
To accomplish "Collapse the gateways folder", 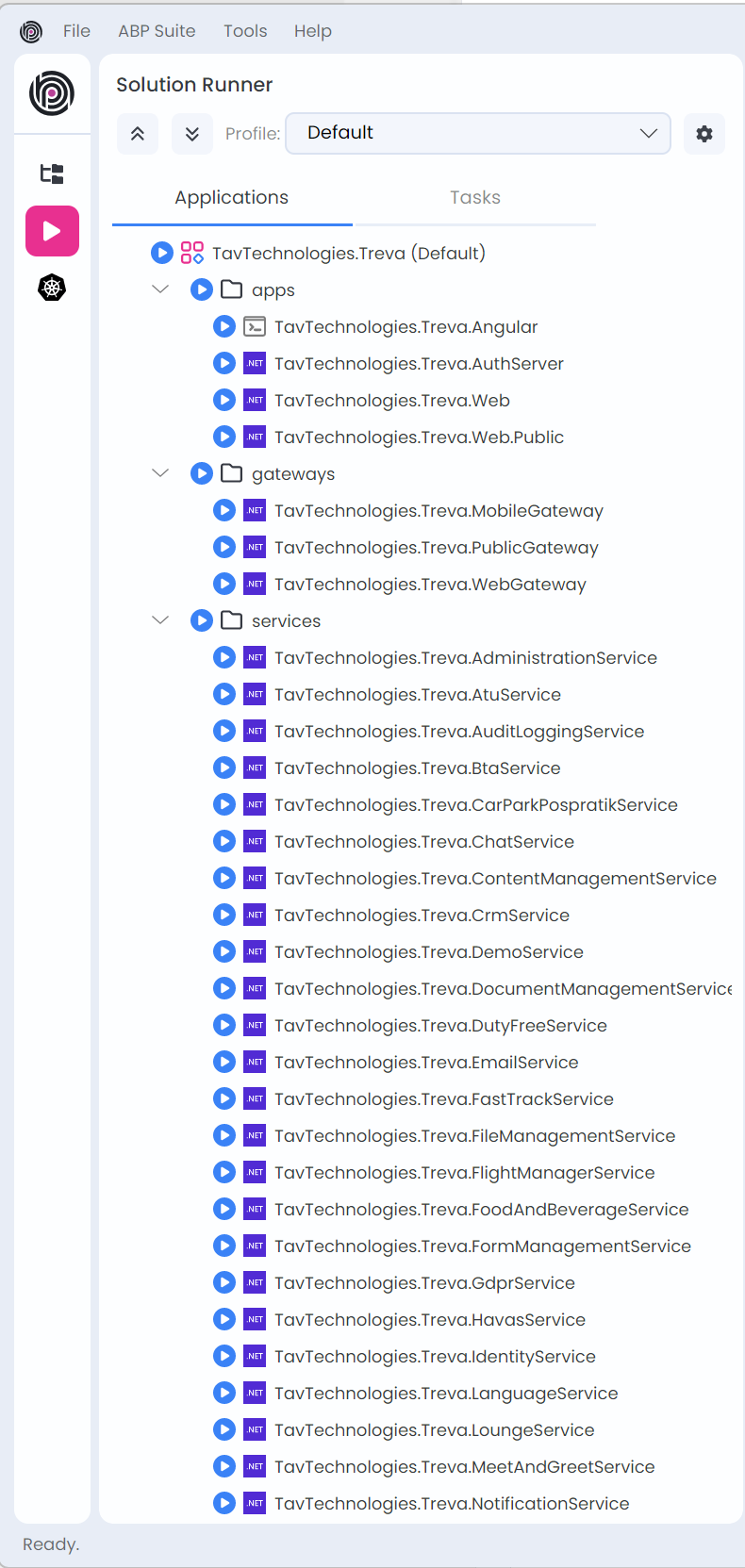I will (x=160, y=473).
